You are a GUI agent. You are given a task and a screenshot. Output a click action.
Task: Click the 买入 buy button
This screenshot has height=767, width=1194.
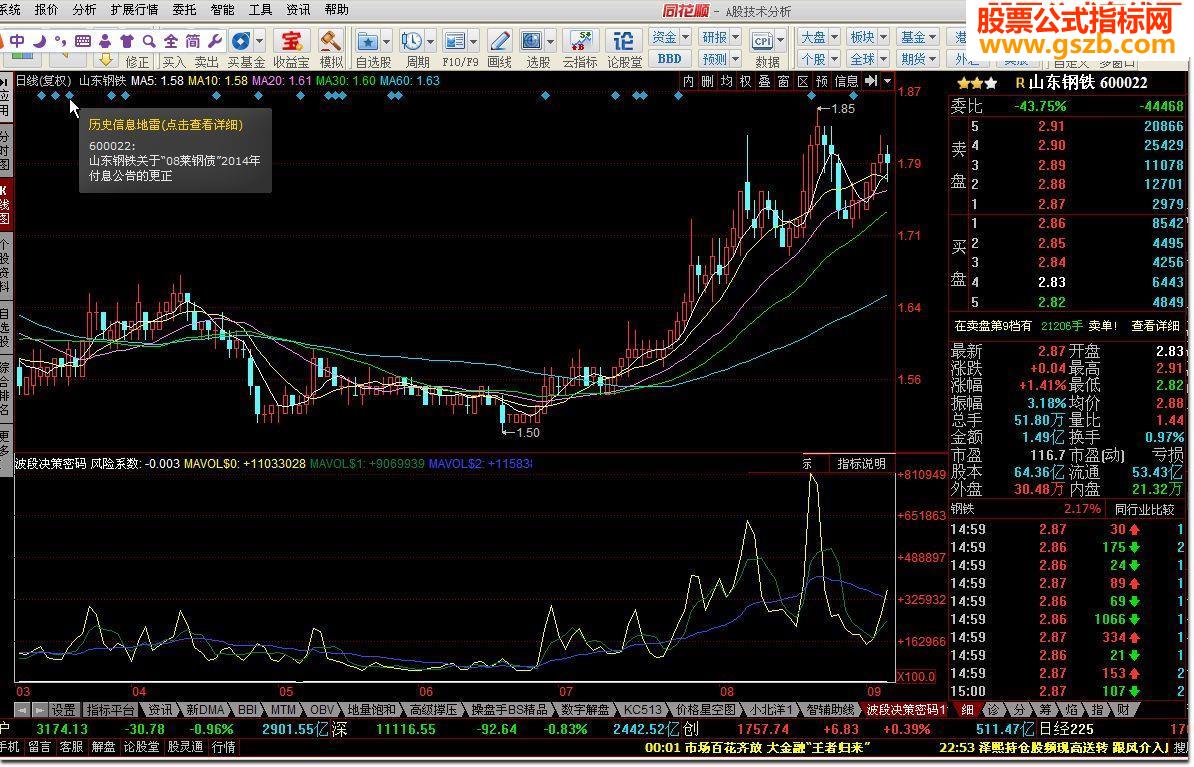tap(174, 62)
